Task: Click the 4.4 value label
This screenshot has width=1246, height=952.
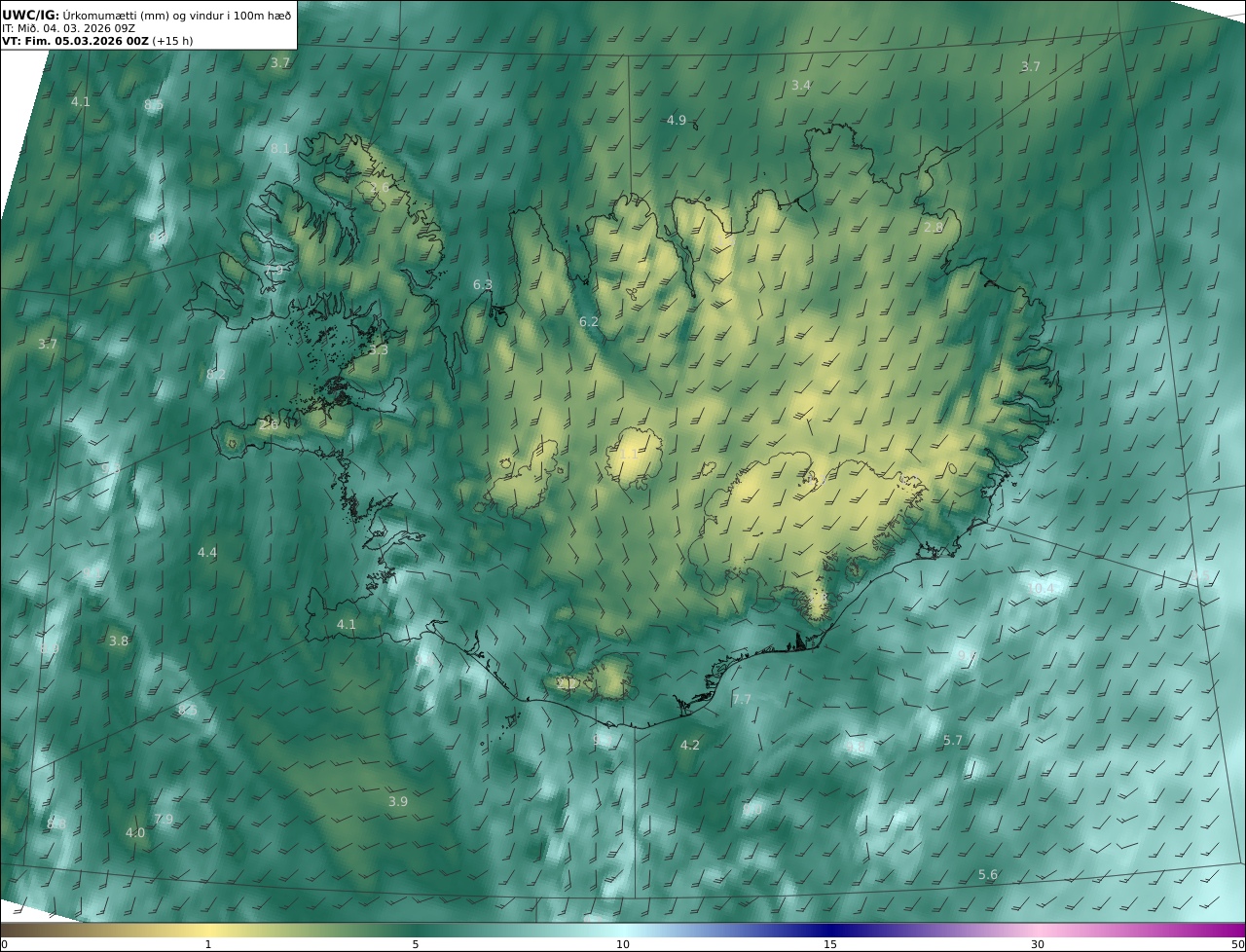Action: [207, 553]
